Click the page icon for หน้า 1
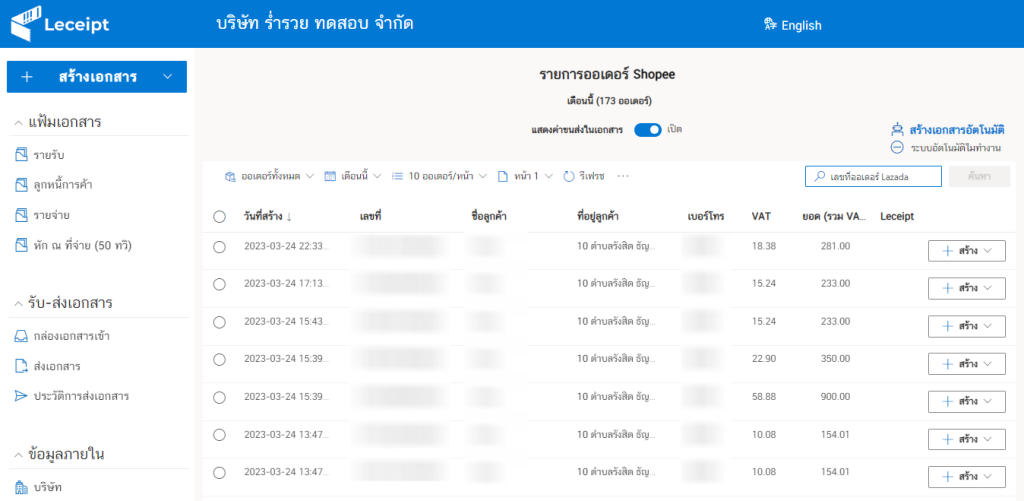The height and width of the screenshot is (501, 1024). (502, 176)
